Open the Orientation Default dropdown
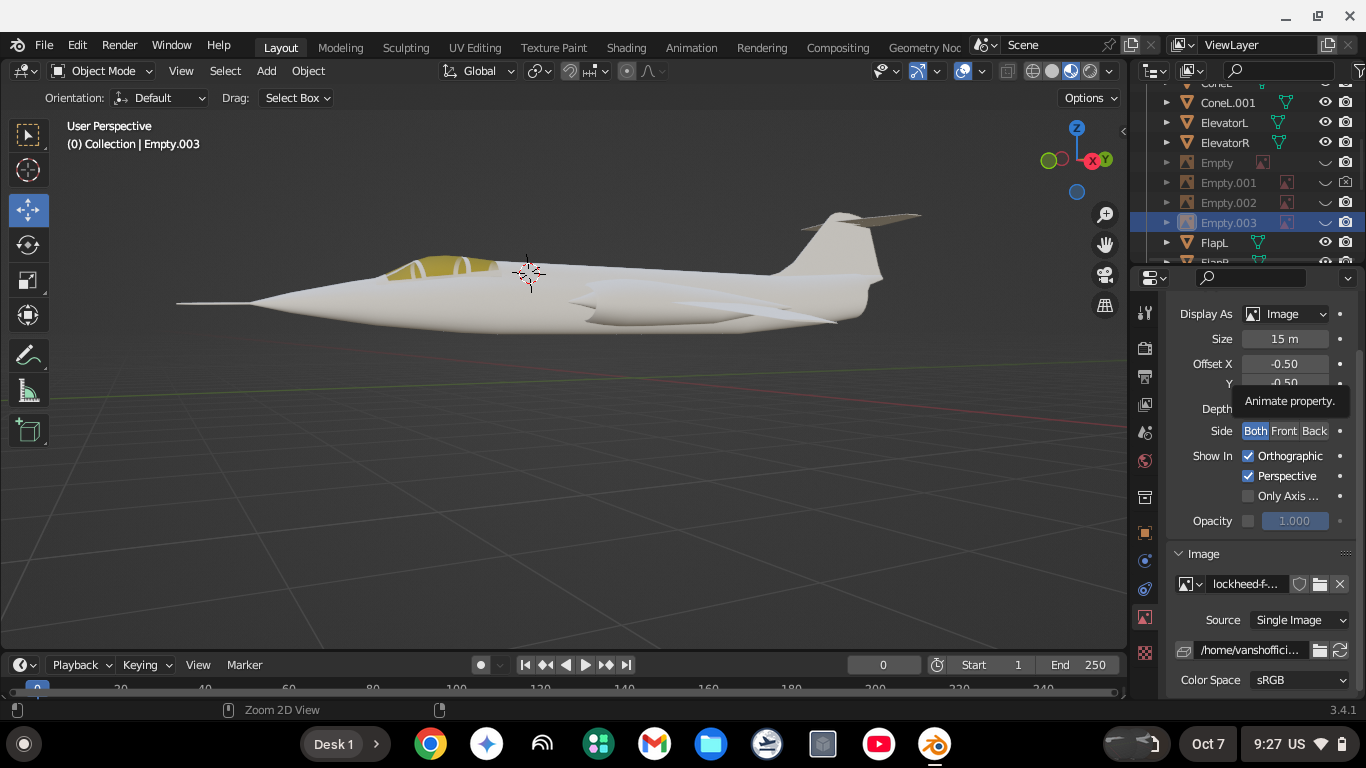Viewport: 1366px width, 768px height. click(x=160, y=98)
